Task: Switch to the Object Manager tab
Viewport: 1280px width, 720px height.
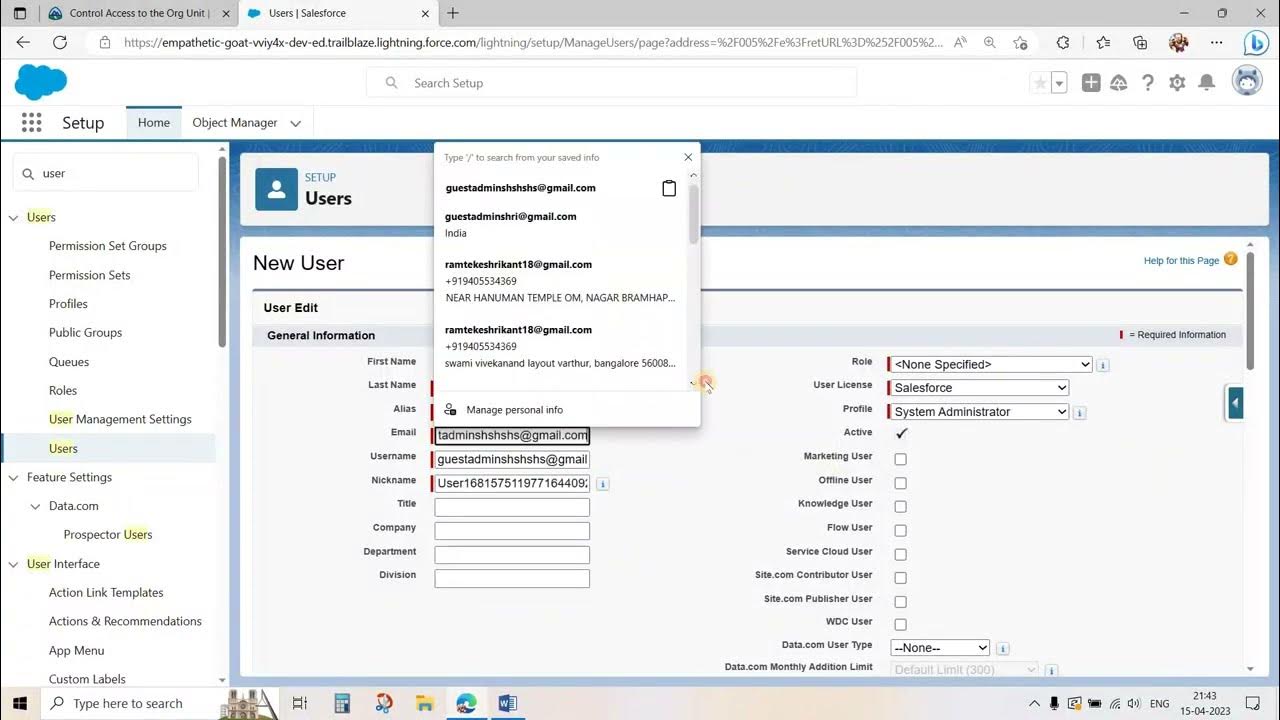Action: click(235, 122)
